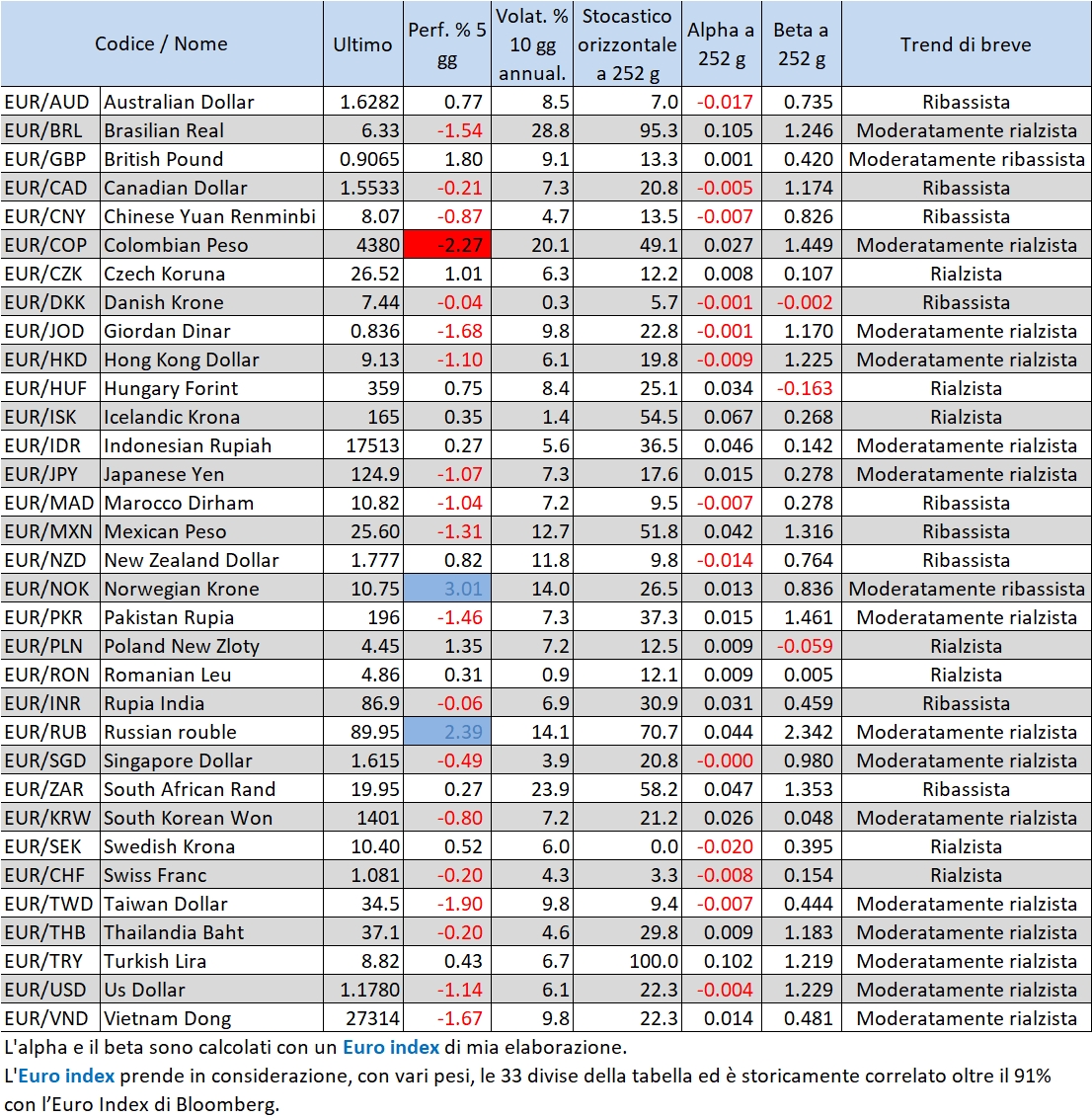This screenshot has width=1092, height=1118.
Task: Select the 'Codice / Nome' column header
Action: 162,44
